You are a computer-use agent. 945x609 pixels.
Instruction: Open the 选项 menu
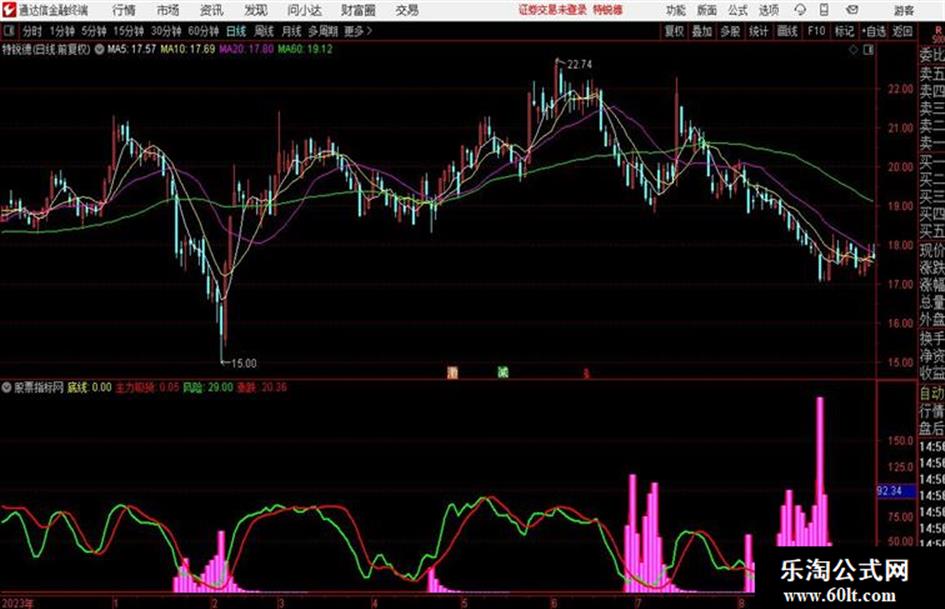(x=769, y=10)
